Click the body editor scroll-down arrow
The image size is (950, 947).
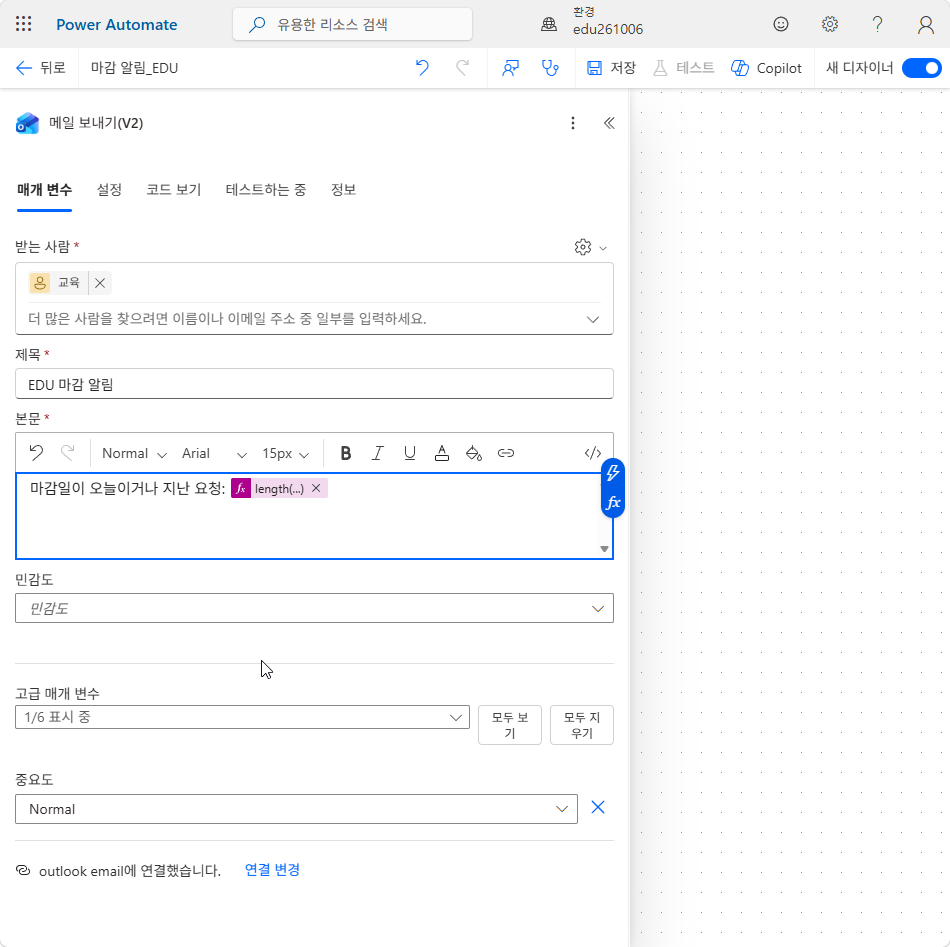604,549
